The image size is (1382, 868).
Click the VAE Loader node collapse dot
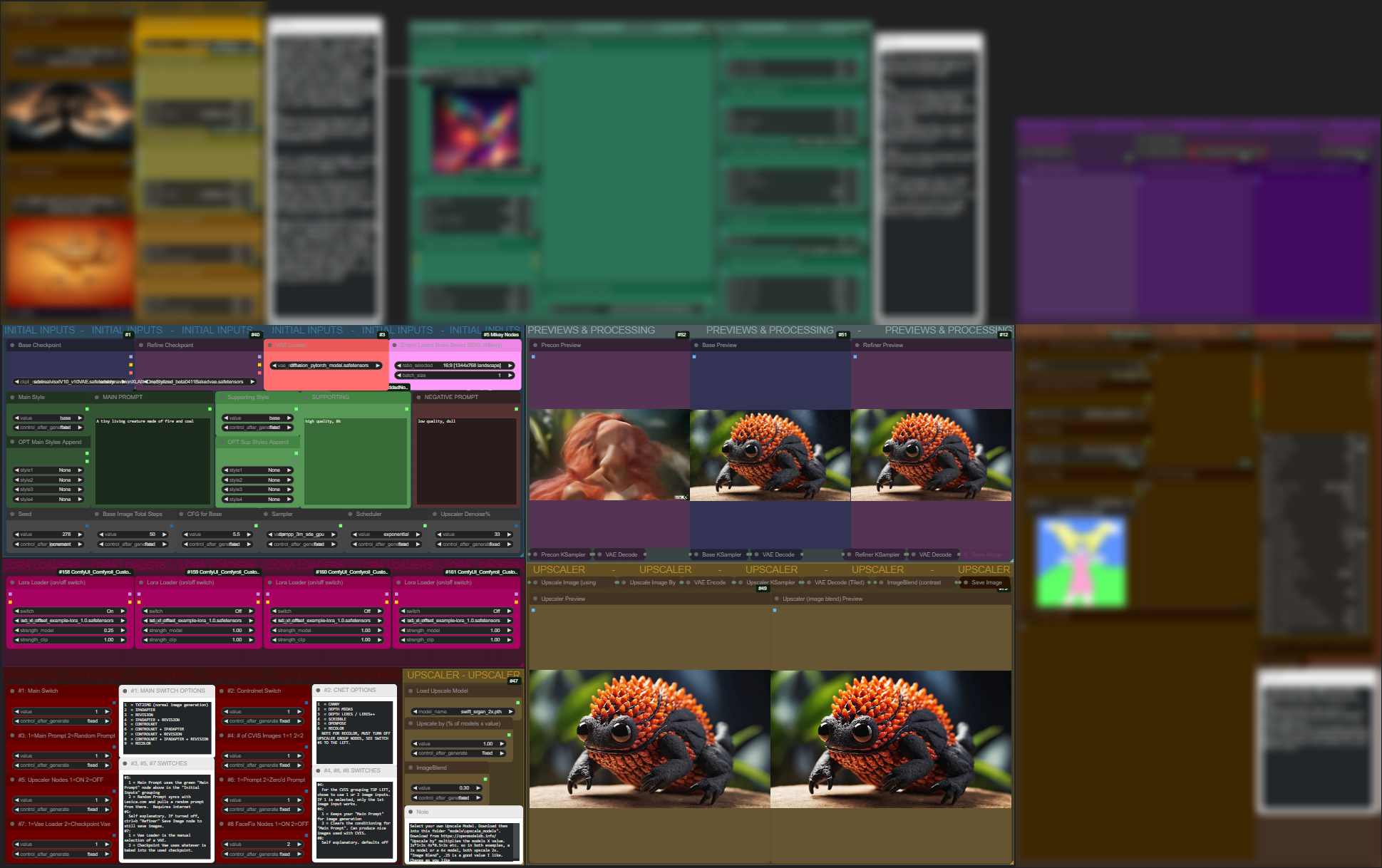[x=269, y=345]
